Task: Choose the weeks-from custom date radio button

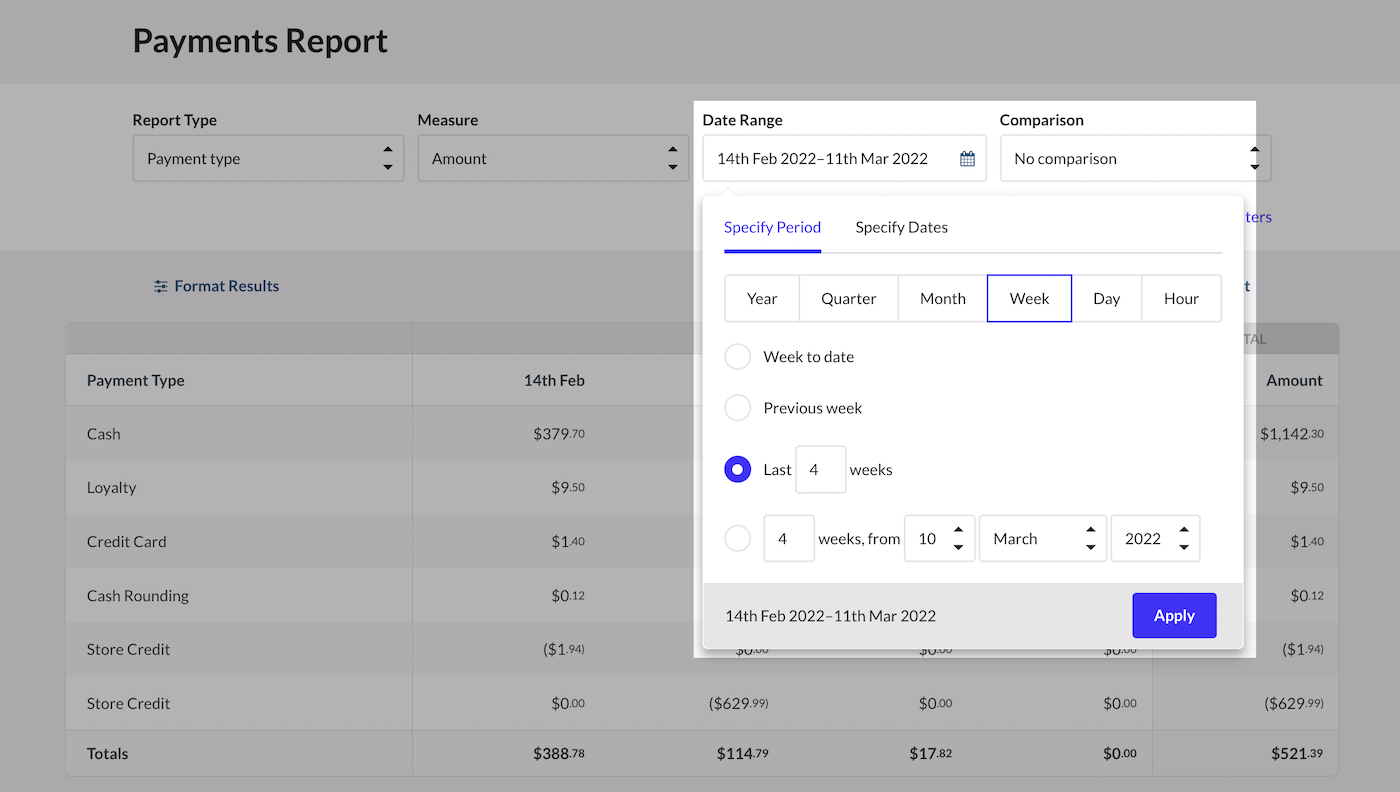Action: tap(737, 539)
